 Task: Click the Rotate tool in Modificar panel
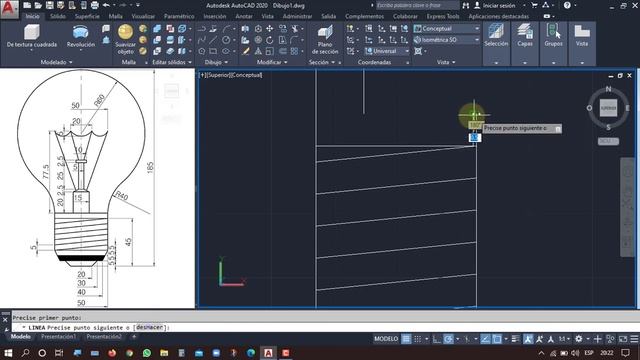pyautogui.click(x=270, y=40)
